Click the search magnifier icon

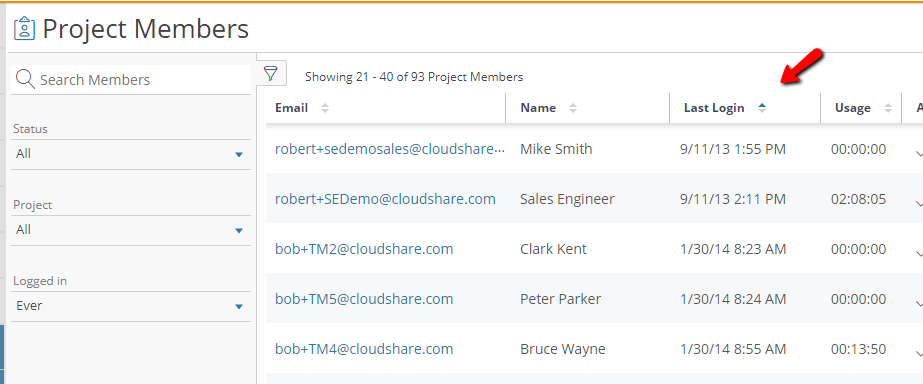tap(25, 79)
